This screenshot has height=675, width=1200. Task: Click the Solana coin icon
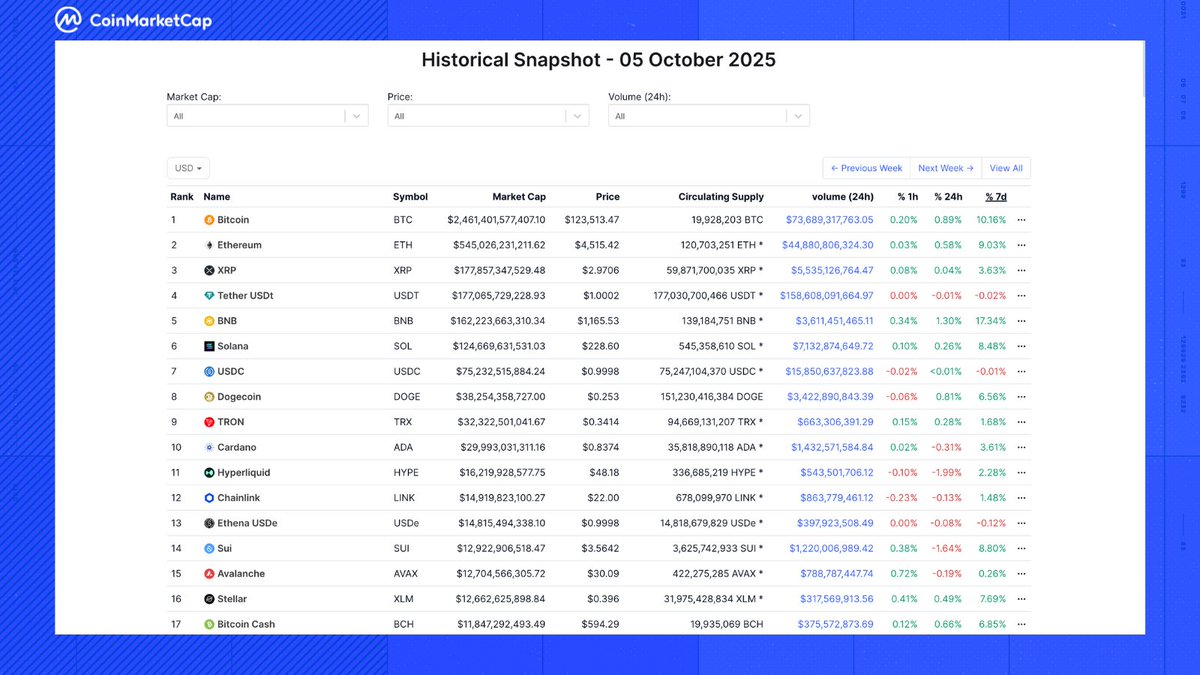(x=209, y=346)
